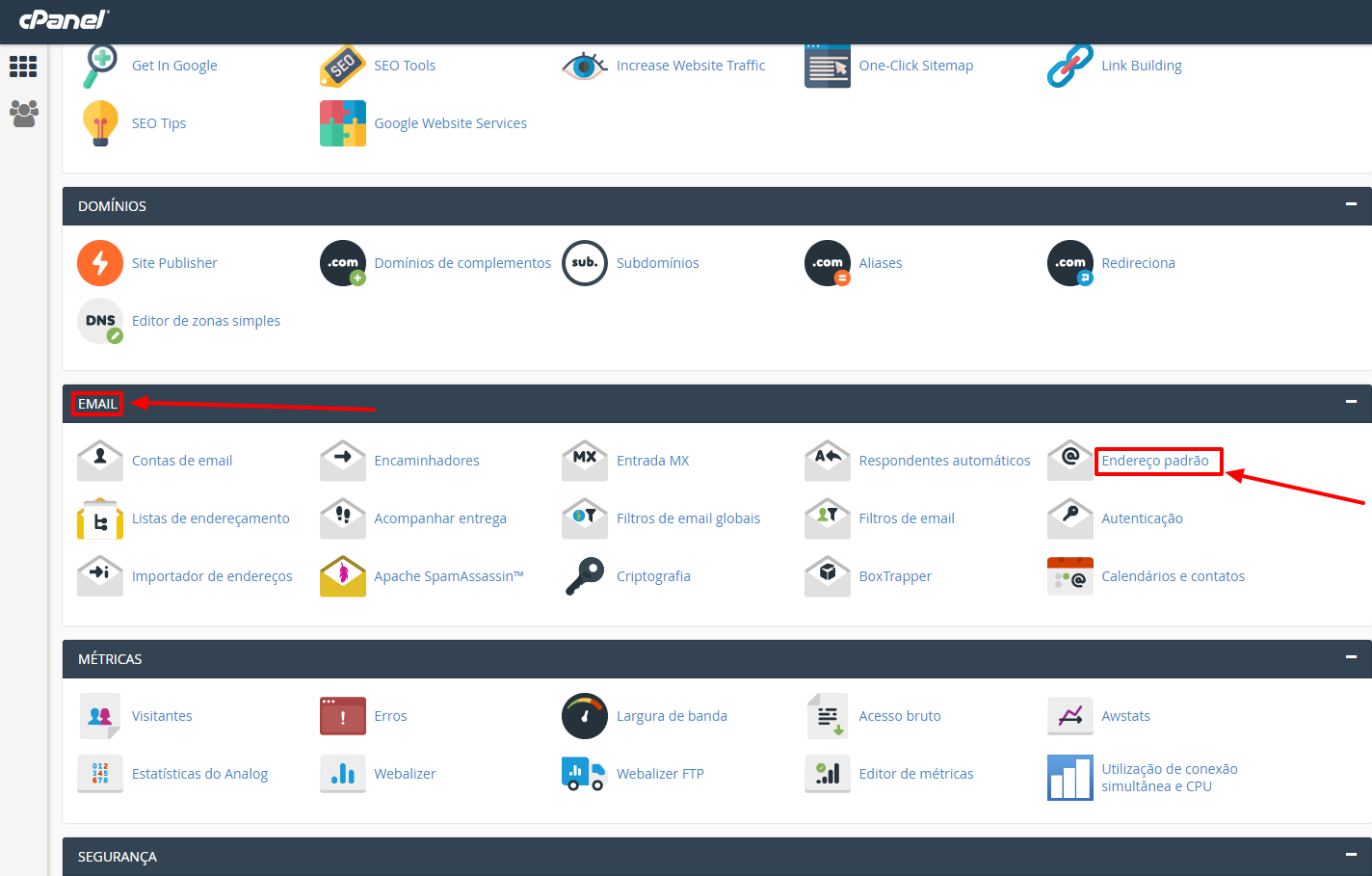Collapse the SEGURANÇA section
Screen dimensions: 1372x876
(1351, 855)
